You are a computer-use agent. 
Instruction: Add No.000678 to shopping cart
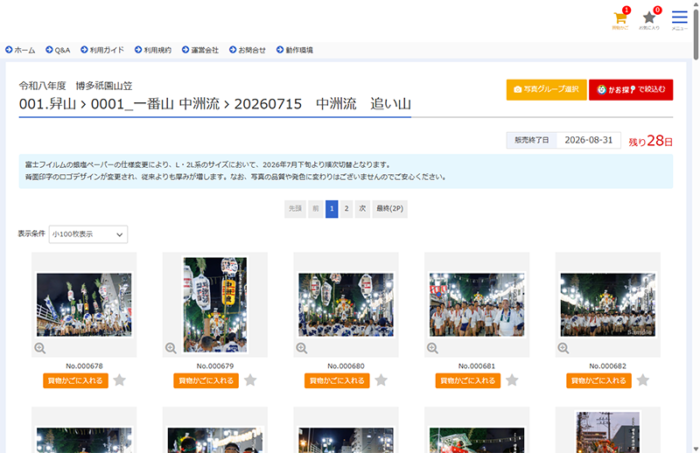click(75, 381)
